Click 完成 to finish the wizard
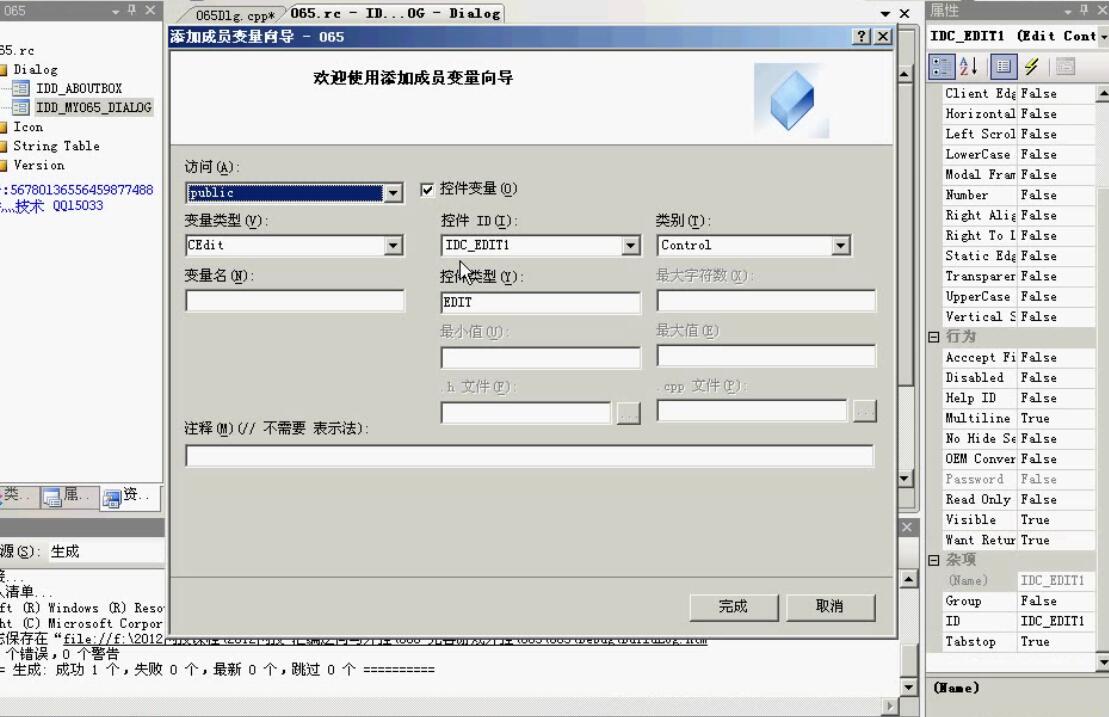Screen dimensions: 1109x717 (733, 607)
